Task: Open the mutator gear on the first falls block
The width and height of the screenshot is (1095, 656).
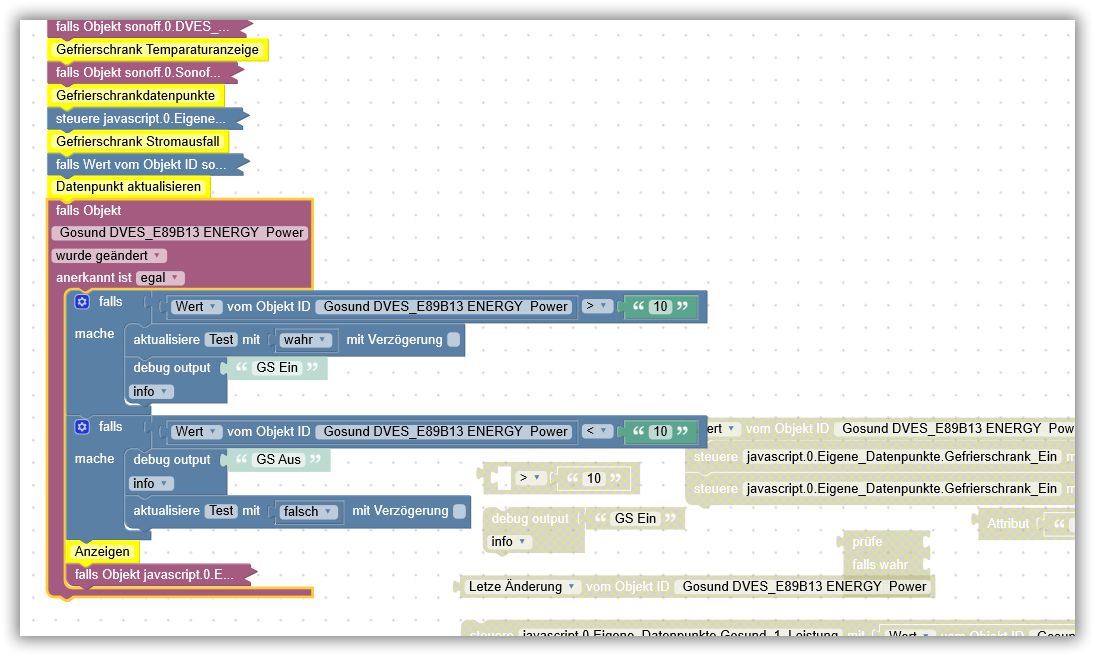Action: click(81, 301)
